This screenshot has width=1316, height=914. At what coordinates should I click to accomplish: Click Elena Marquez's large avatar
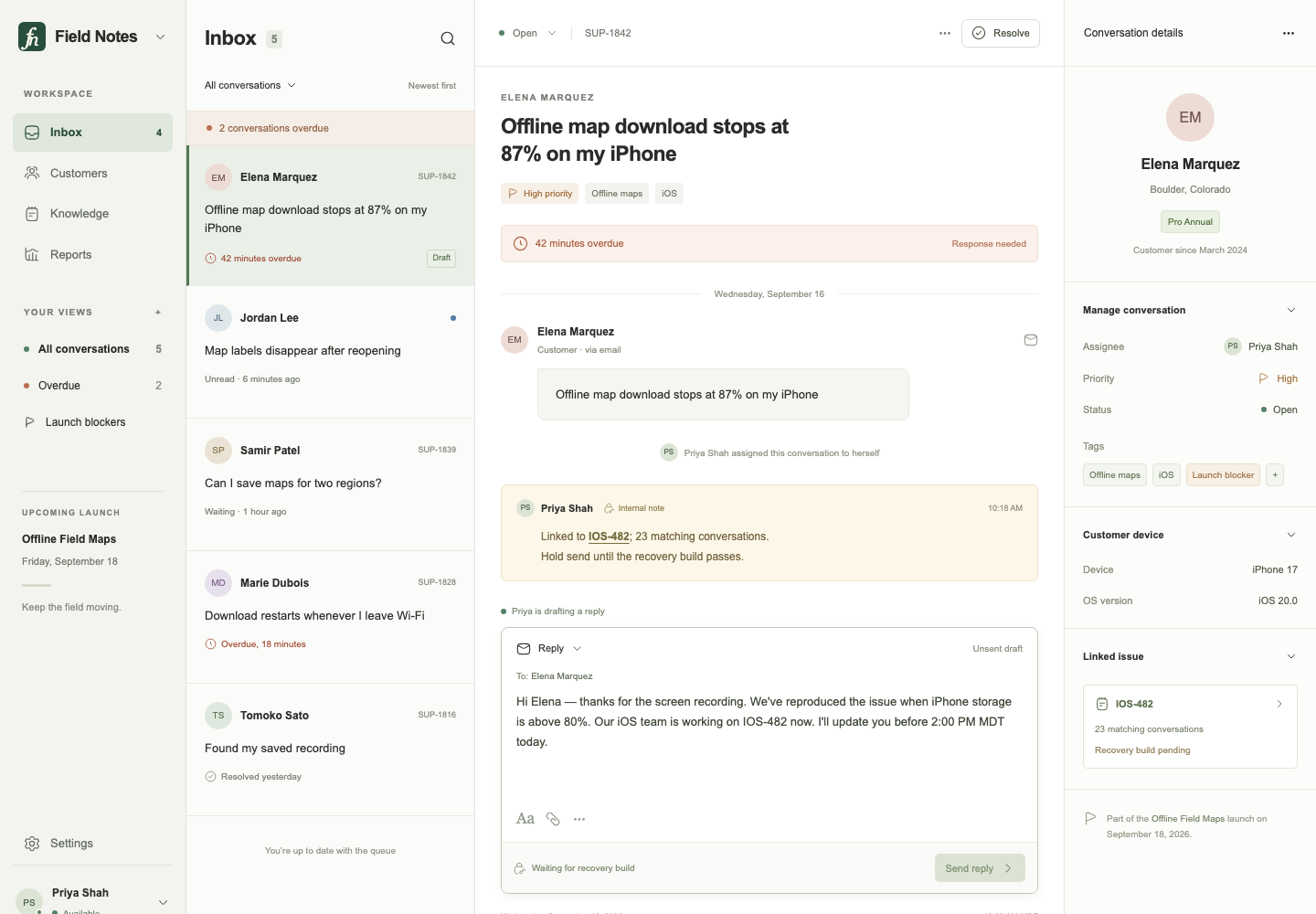(1190, 117)
